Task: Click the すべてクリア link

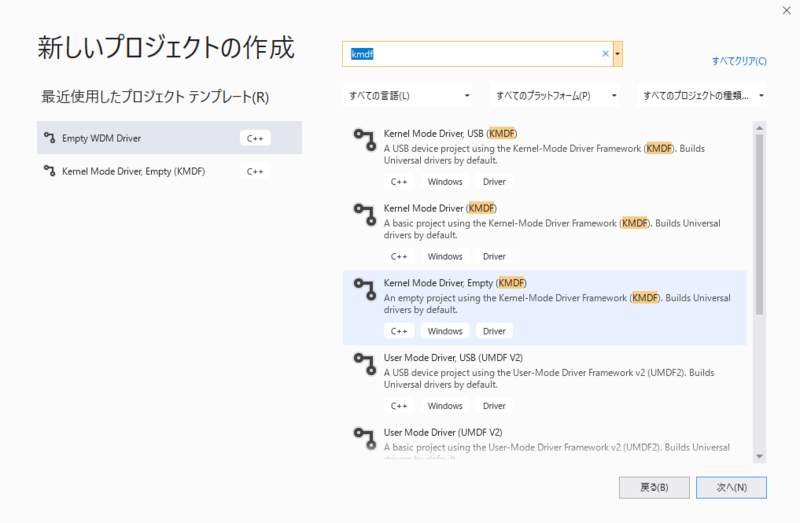Action: [x=739, y=61]
